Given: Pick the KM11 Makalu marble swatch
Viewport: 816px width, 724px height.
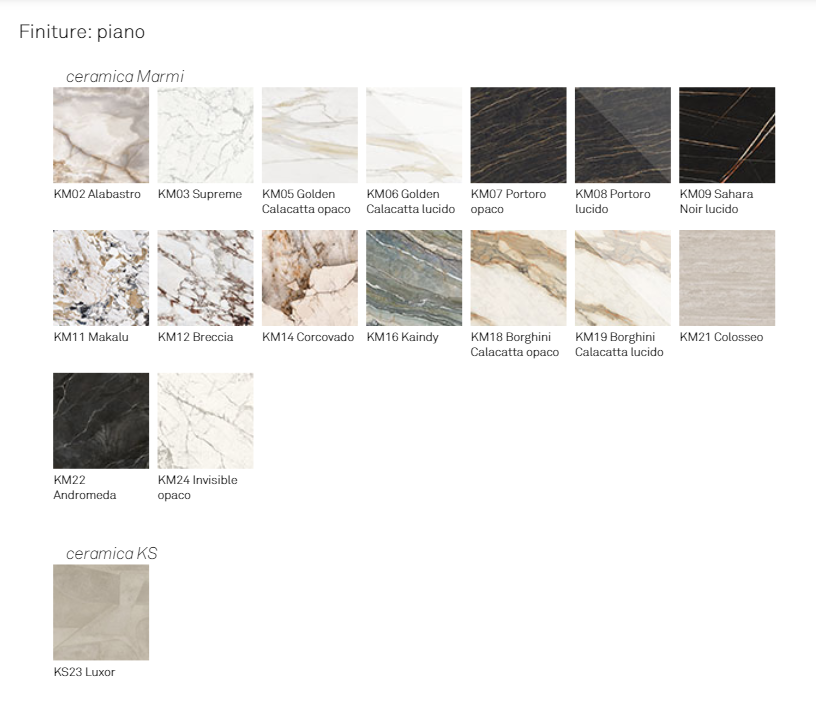Looking at the screenshot, I should pos(101,278).
